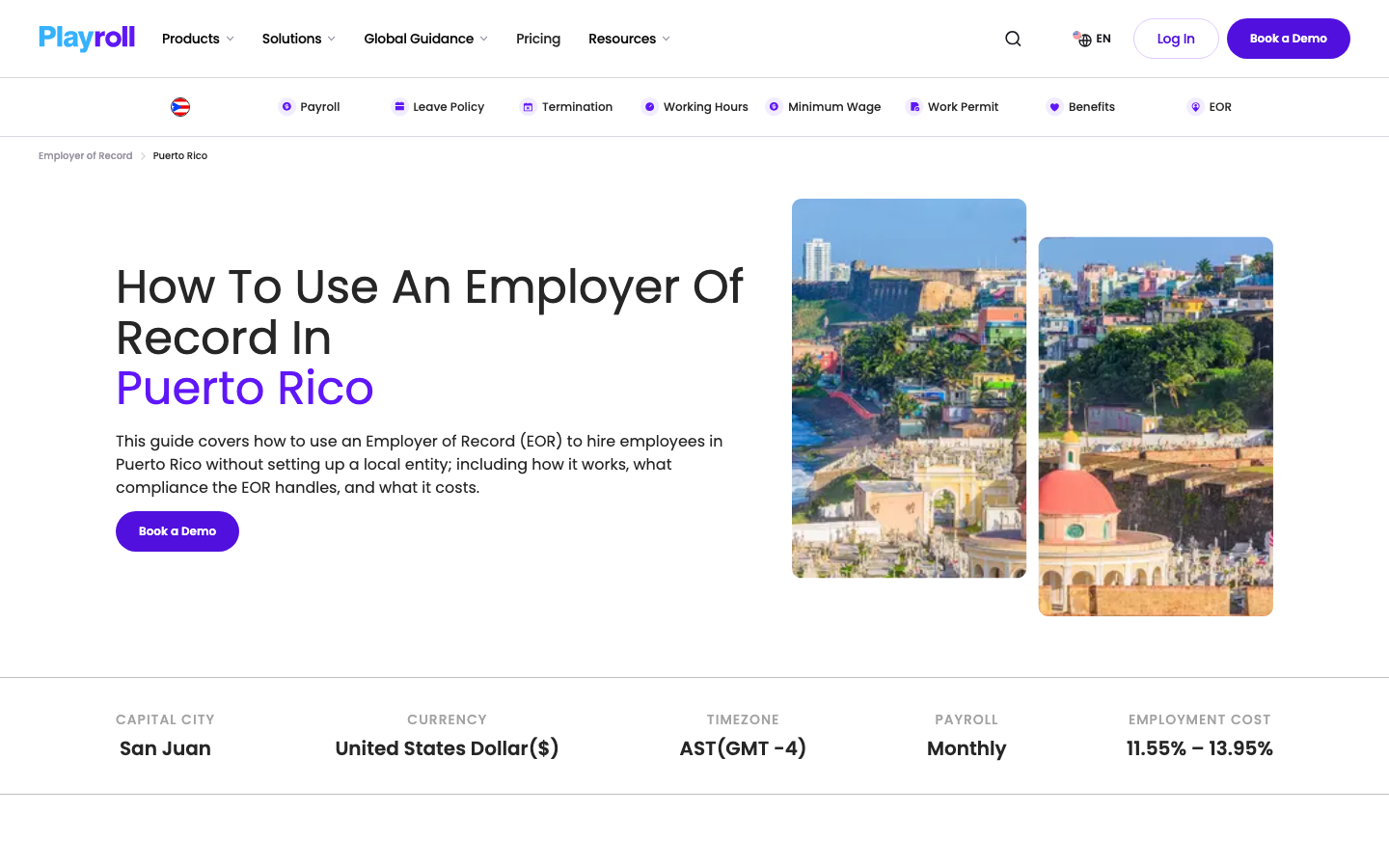The image size is (1389, 868).
Task: Click the 11.55% – 13.95% cost value
Action: (1200, 748)
